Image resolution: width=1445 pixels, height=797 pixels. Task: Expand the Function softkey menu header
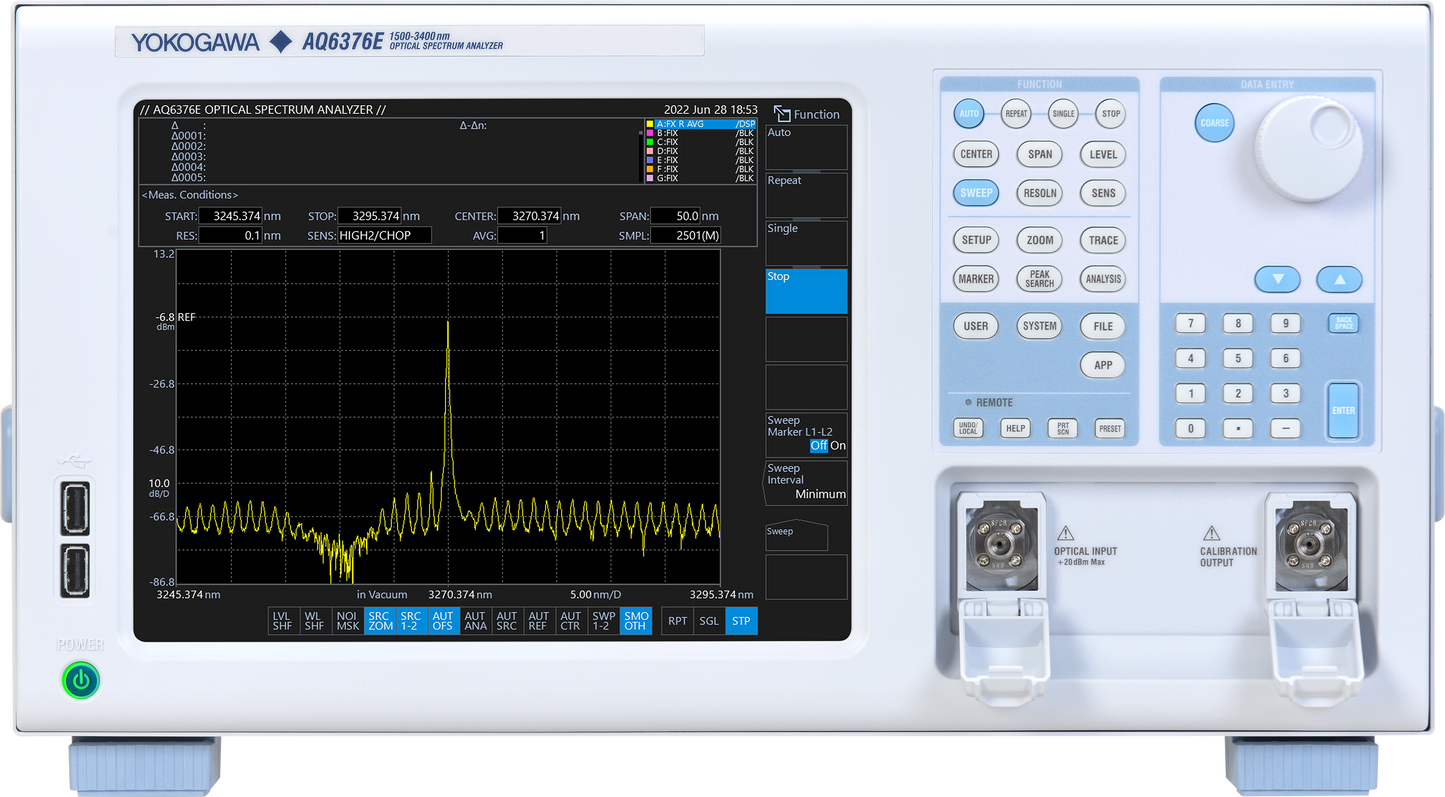807,114
